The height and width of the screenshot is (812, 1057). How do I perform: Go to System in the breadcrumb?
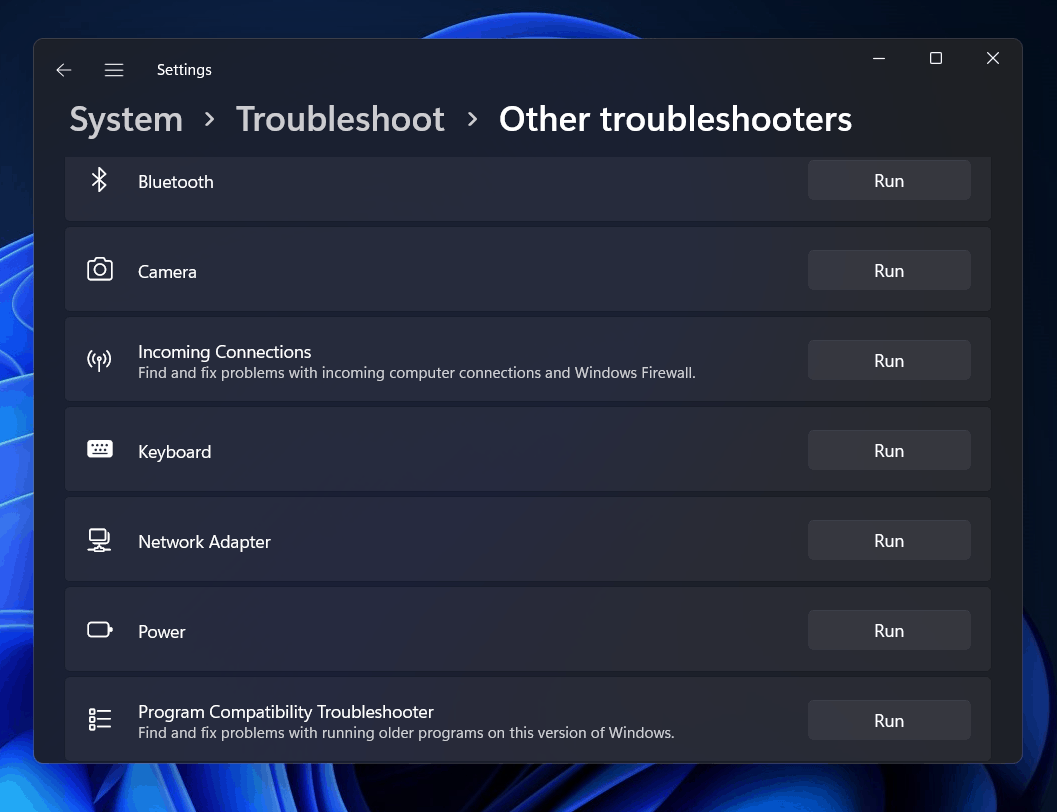pyautogui.click(x=126, y=119)
